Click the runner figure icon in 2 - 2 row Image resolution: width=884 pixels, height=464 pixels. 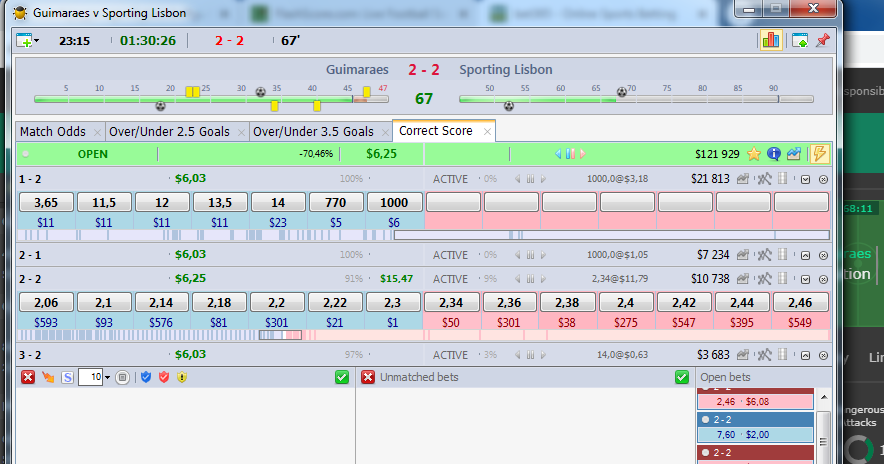764,279
